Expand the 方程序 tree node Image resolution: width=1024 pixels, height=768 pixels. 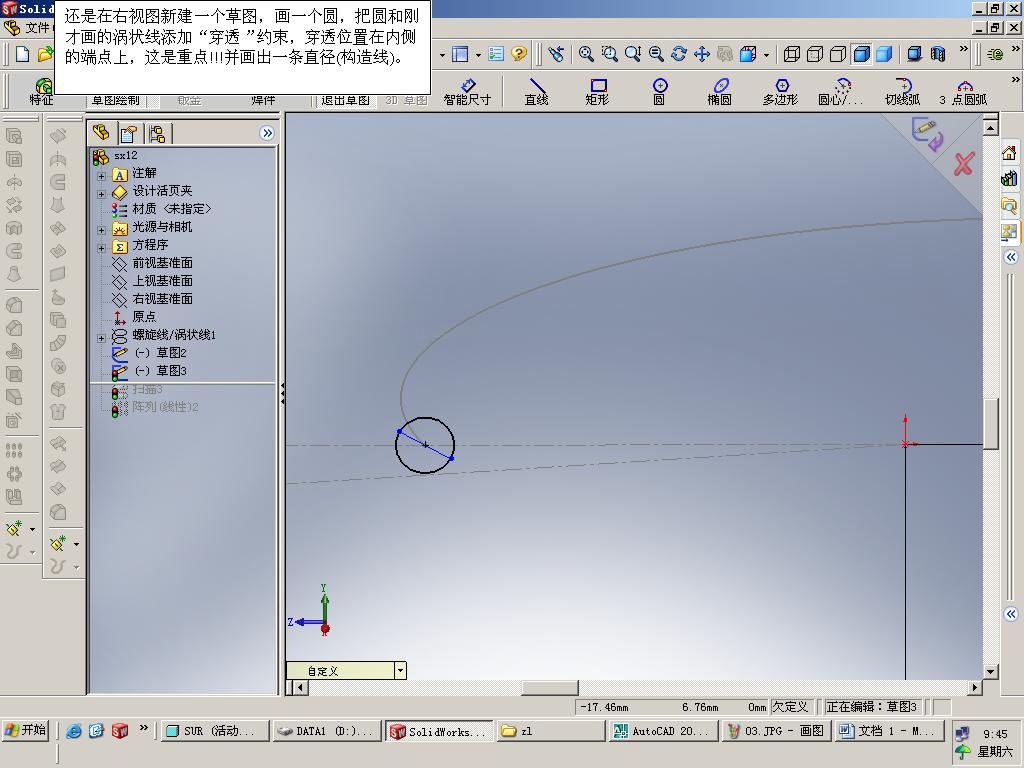tap(101, 248)
